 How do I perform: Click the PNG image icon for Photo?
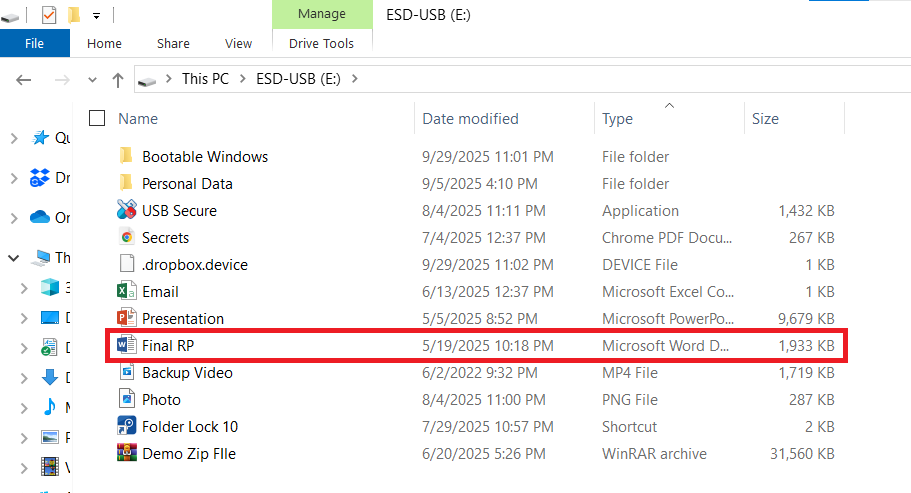pos(127,399)
